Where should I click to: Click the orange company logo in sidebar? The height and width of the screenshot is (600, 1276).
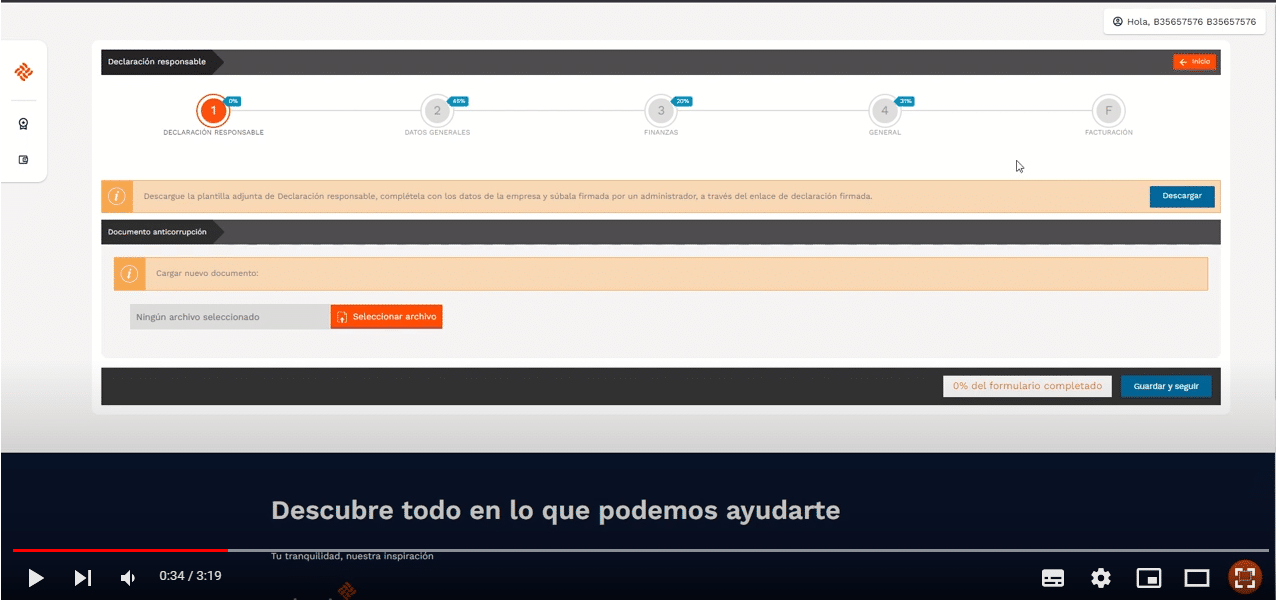coord(24,72)
